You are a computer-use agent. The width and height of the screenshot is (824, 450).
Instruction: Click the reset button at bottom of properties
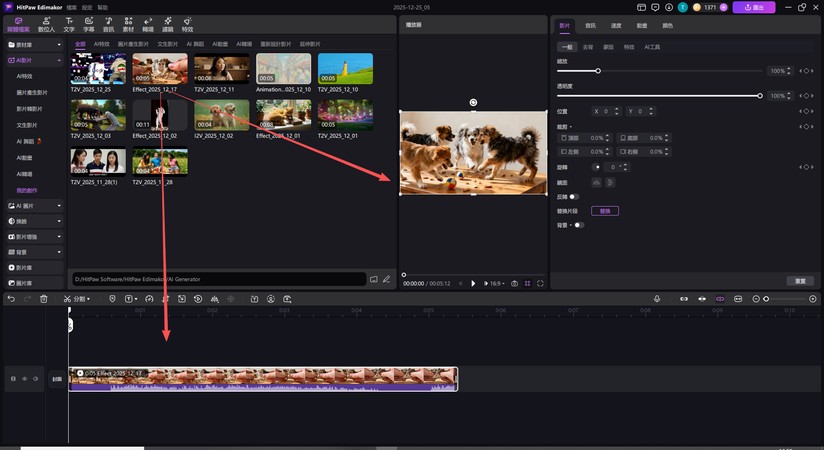click(x=800, y=281)
